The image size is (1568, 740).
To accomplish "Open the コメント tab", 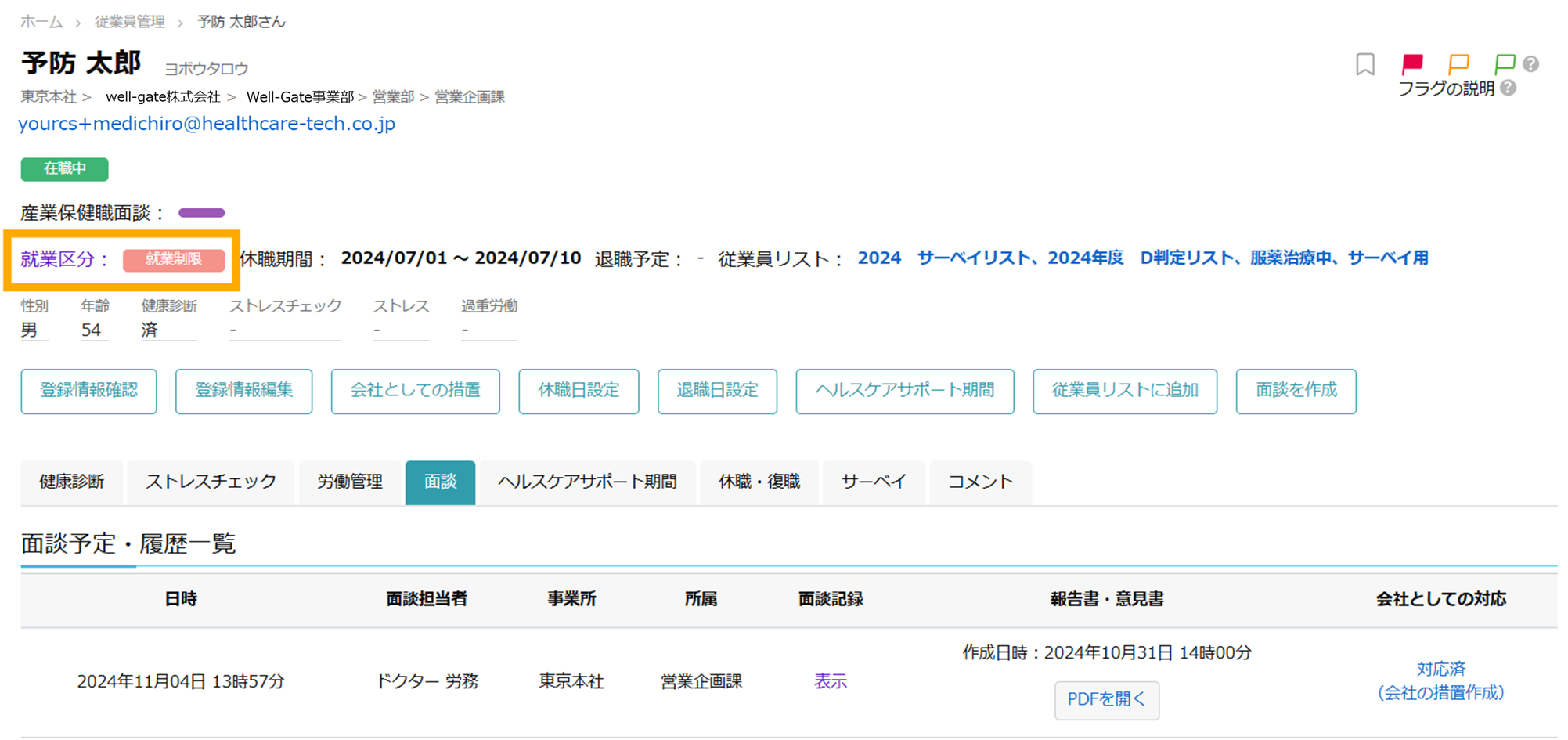I will [x=980, y=482].
